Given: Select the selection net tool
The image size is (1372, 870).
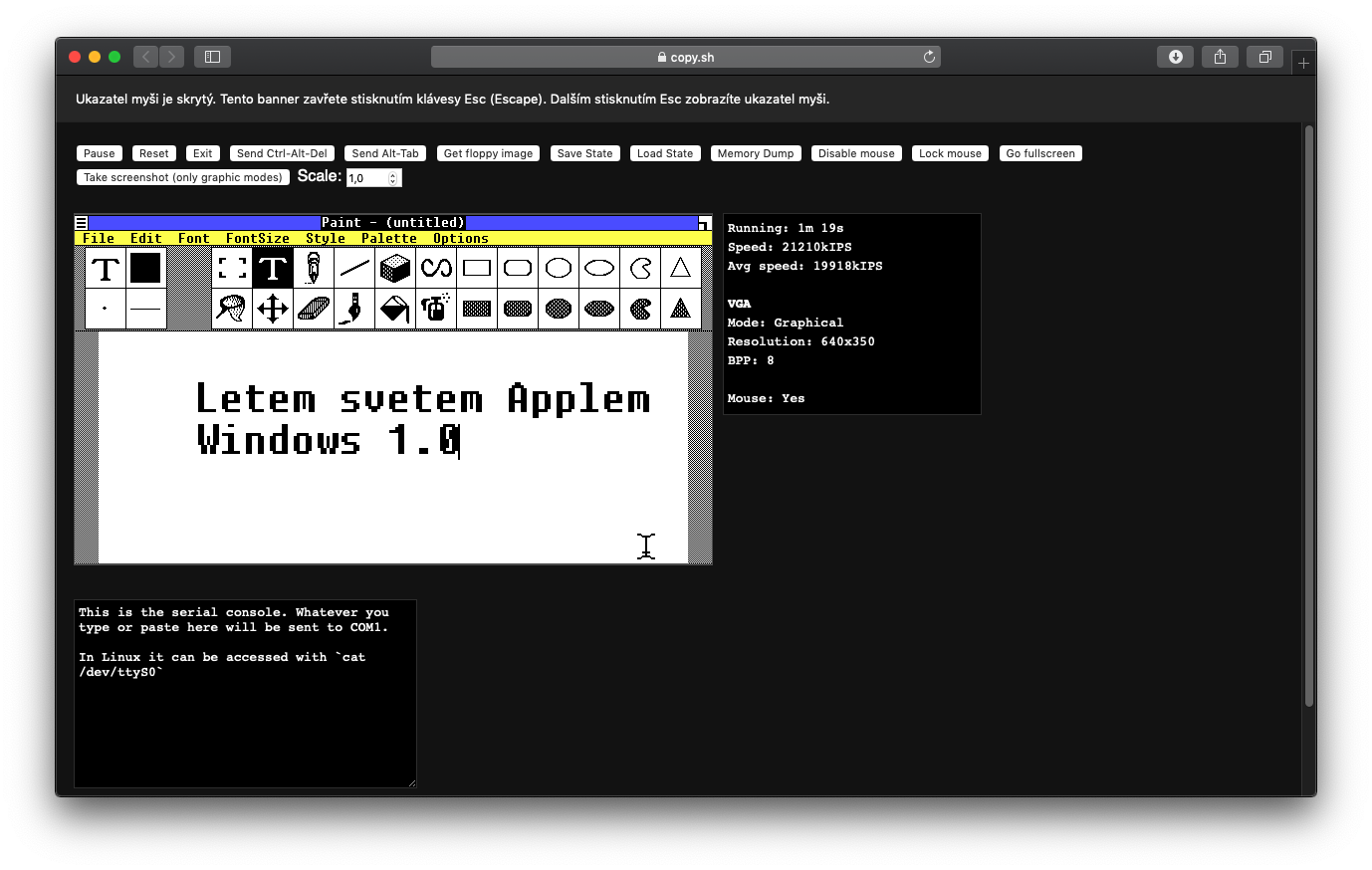Looking at the screenshot, I should click(232, 309).
